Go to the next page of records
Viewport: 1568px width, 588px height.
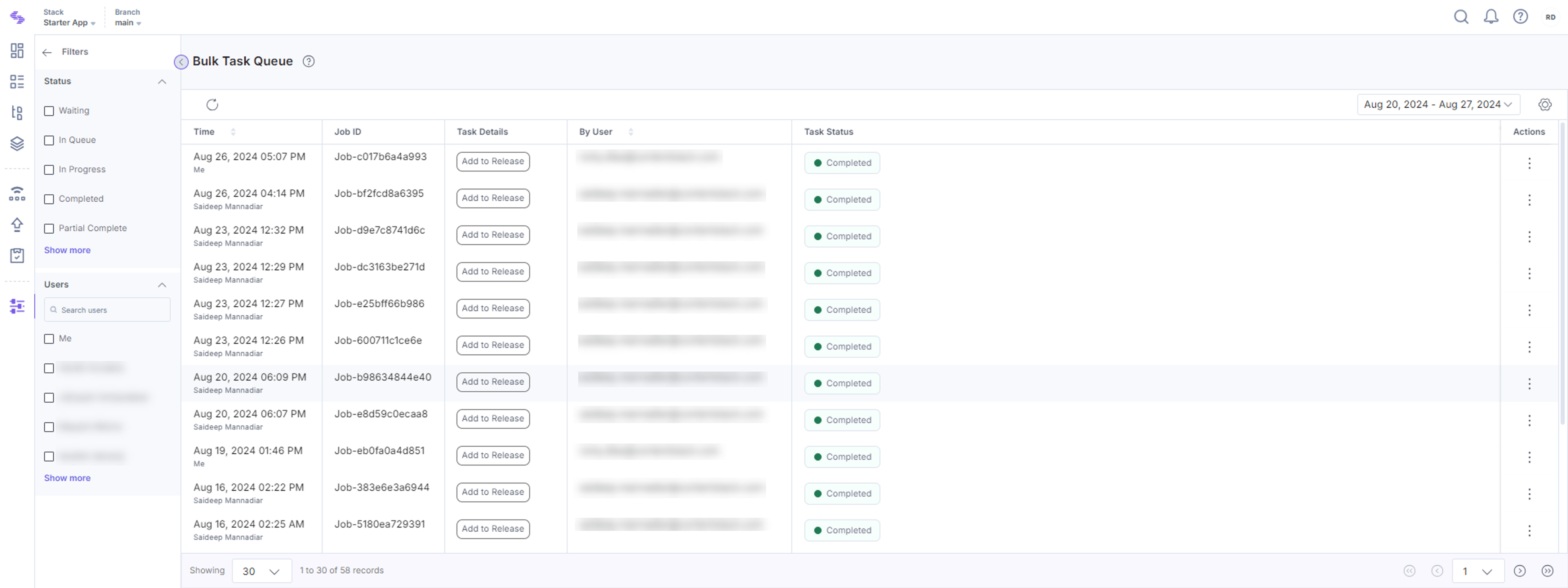coord(1519,571)
